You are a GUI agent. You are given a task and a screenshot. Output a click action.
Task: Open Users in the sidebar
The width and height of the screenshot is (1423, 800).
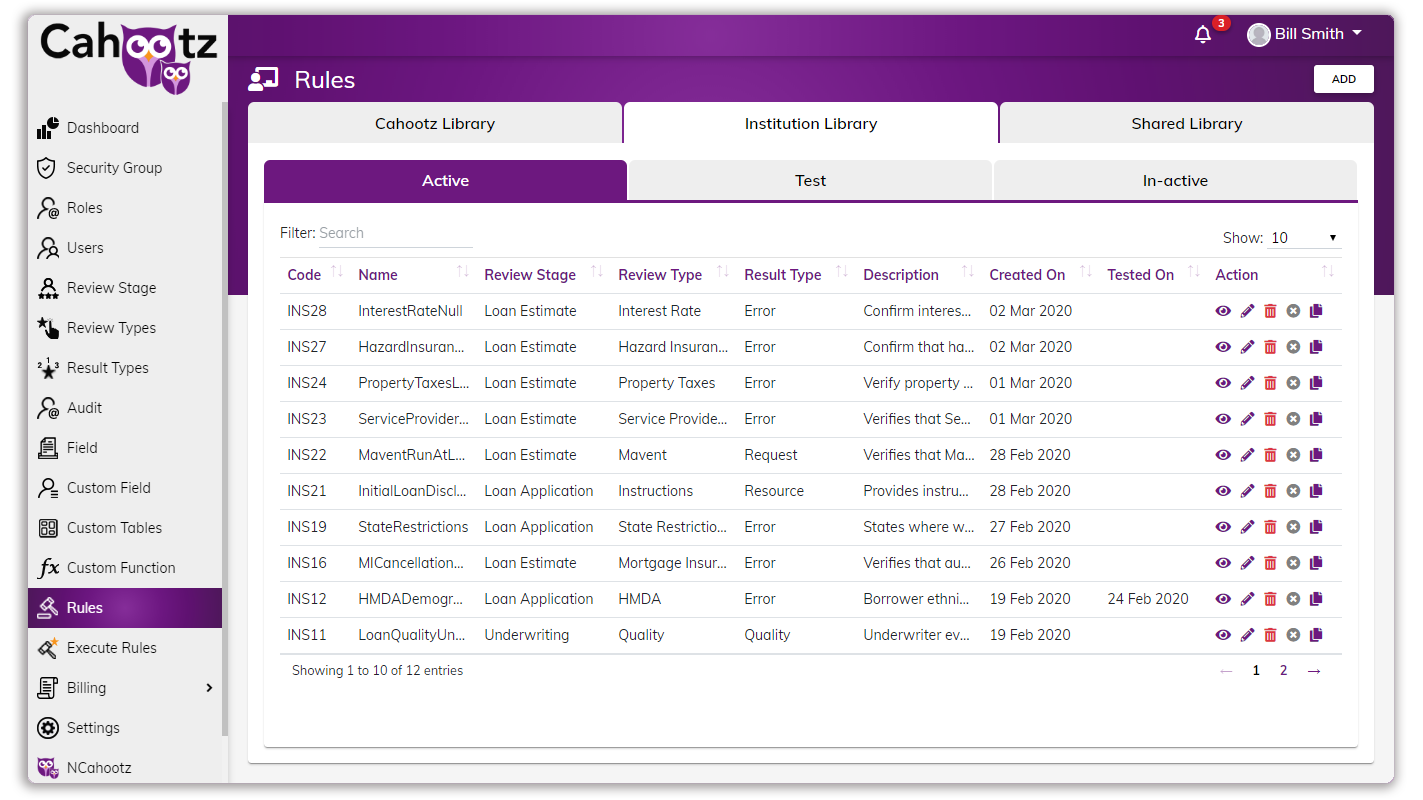(85, 248)
